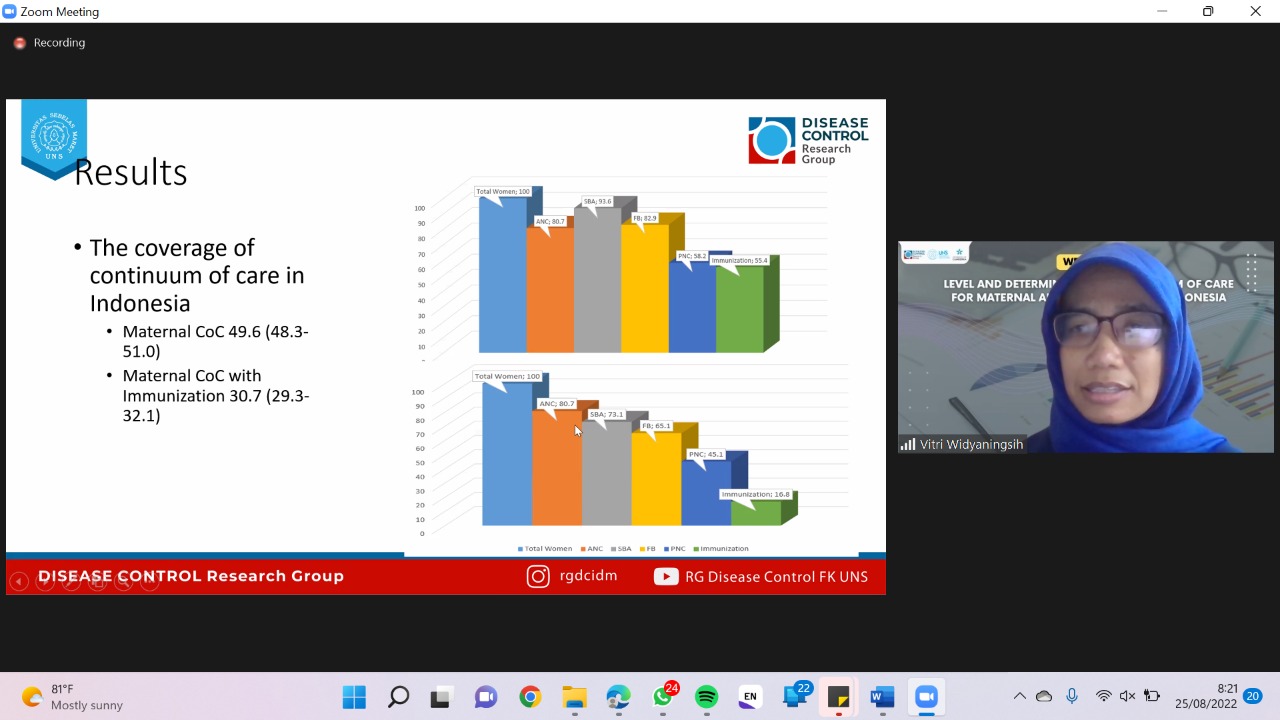Click the Instagram icon beside rgdcidm
This screenshot has width=1280, height=720.
click(x=537, y=576)
